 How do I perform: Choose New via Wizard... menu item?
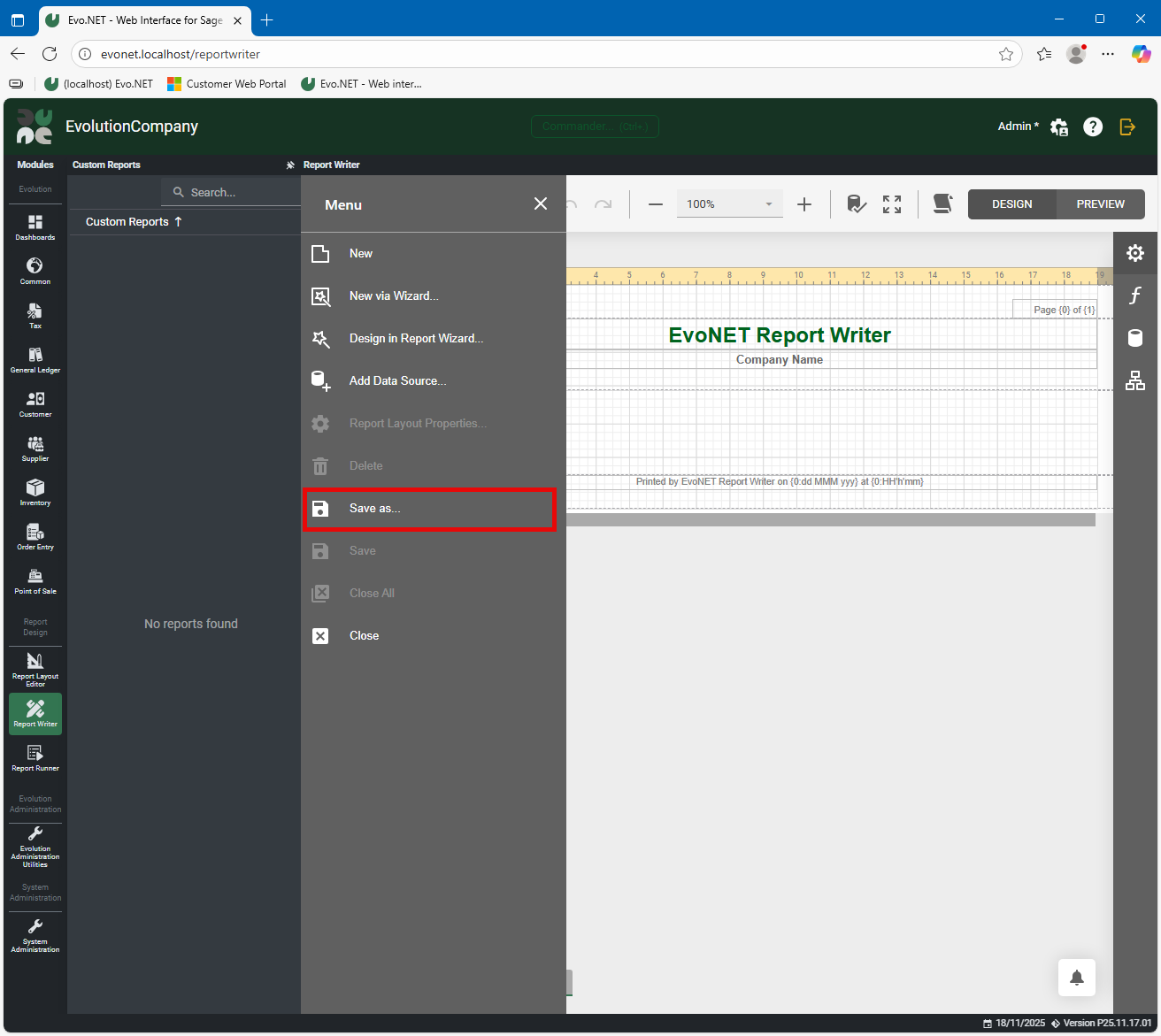click(393, 296)
